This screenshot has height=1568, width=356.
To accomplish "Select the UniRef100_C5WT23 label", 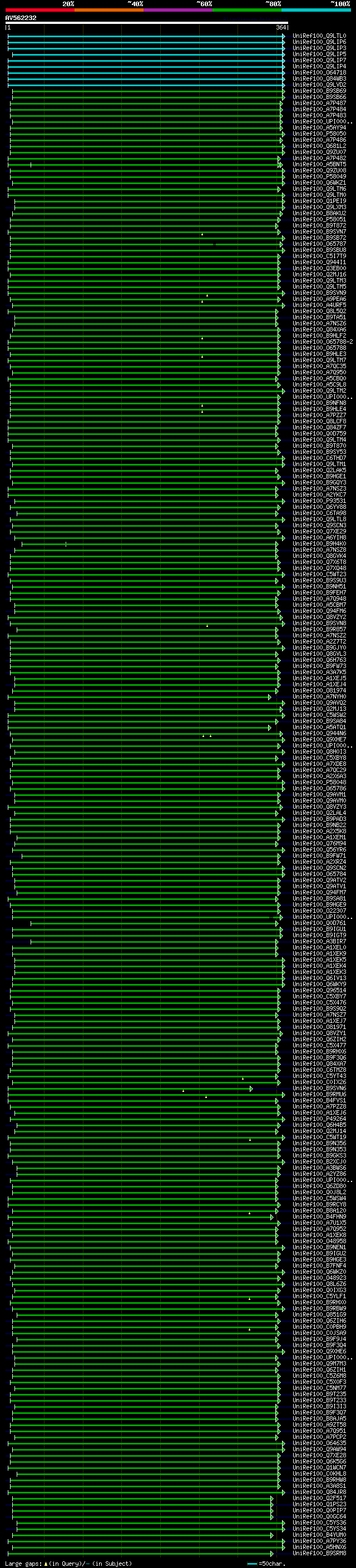I will (x=319, y=574).
